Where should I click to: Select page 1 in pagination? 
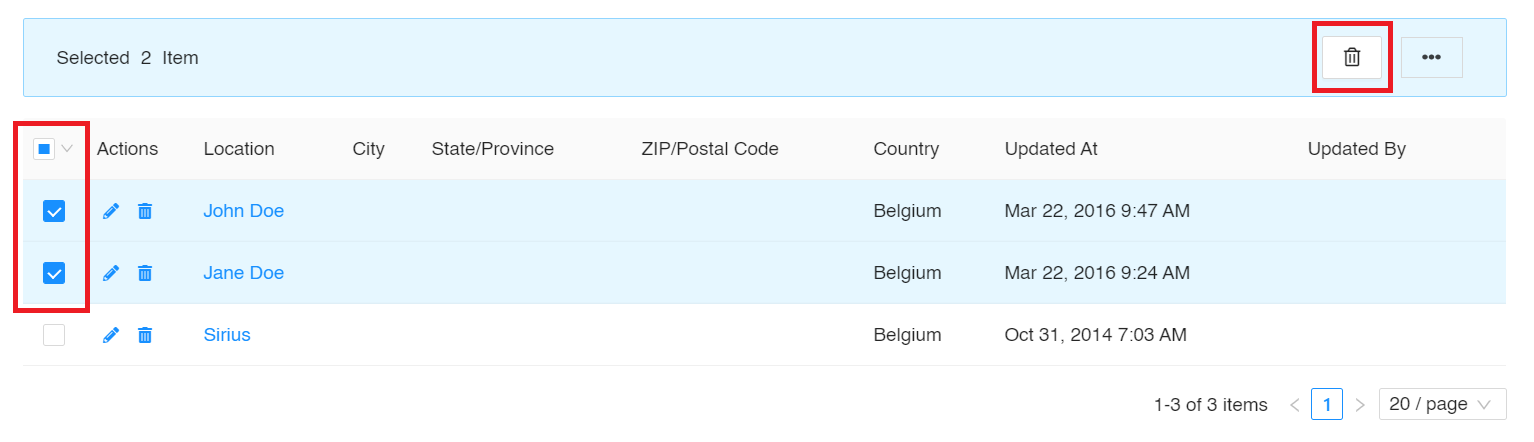click(1327, 404)
